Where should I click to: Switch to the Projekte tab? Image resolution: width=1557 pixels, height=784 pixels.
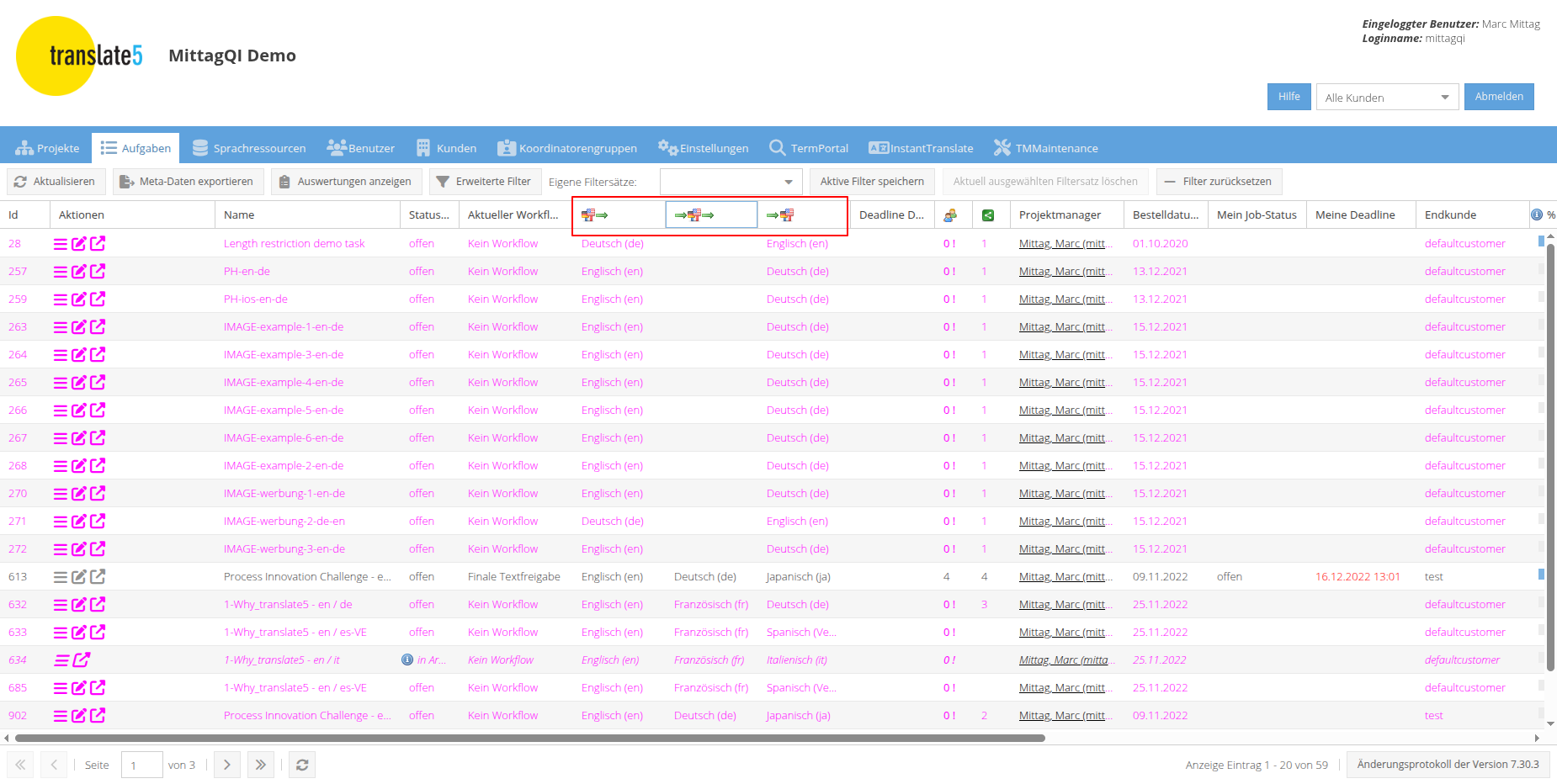48,148
